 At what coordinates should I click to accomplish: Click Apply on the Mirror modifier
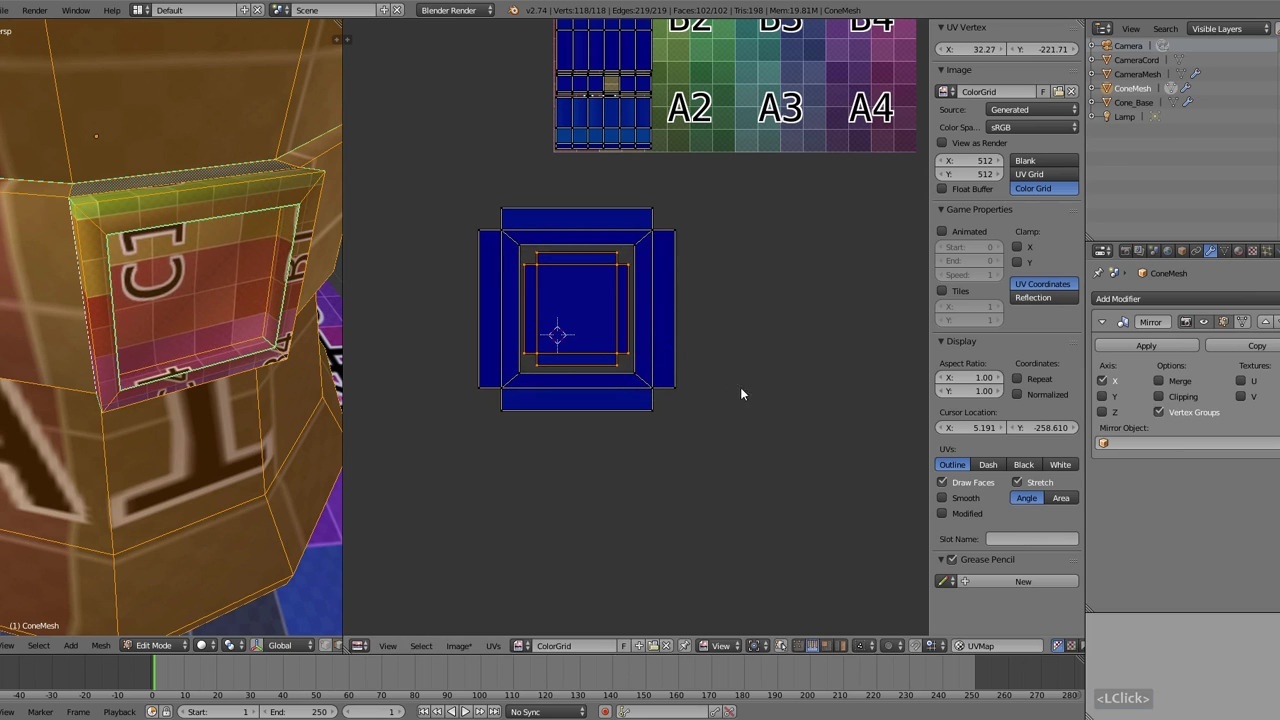point(1146,346)
